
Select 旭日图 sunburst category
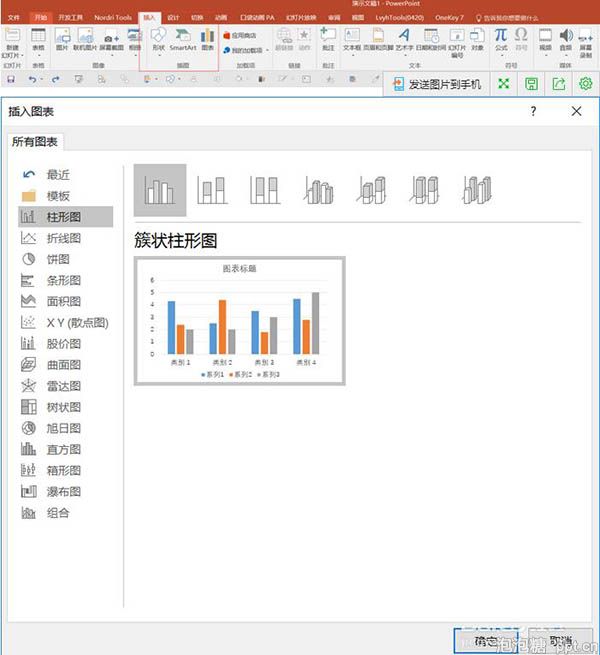[66, 428]
